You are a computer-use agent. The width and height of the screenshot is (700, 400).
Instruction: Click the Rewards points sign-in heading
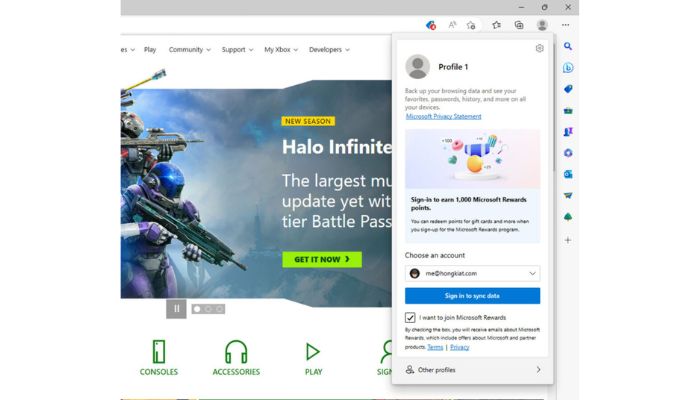click(469, 204)
